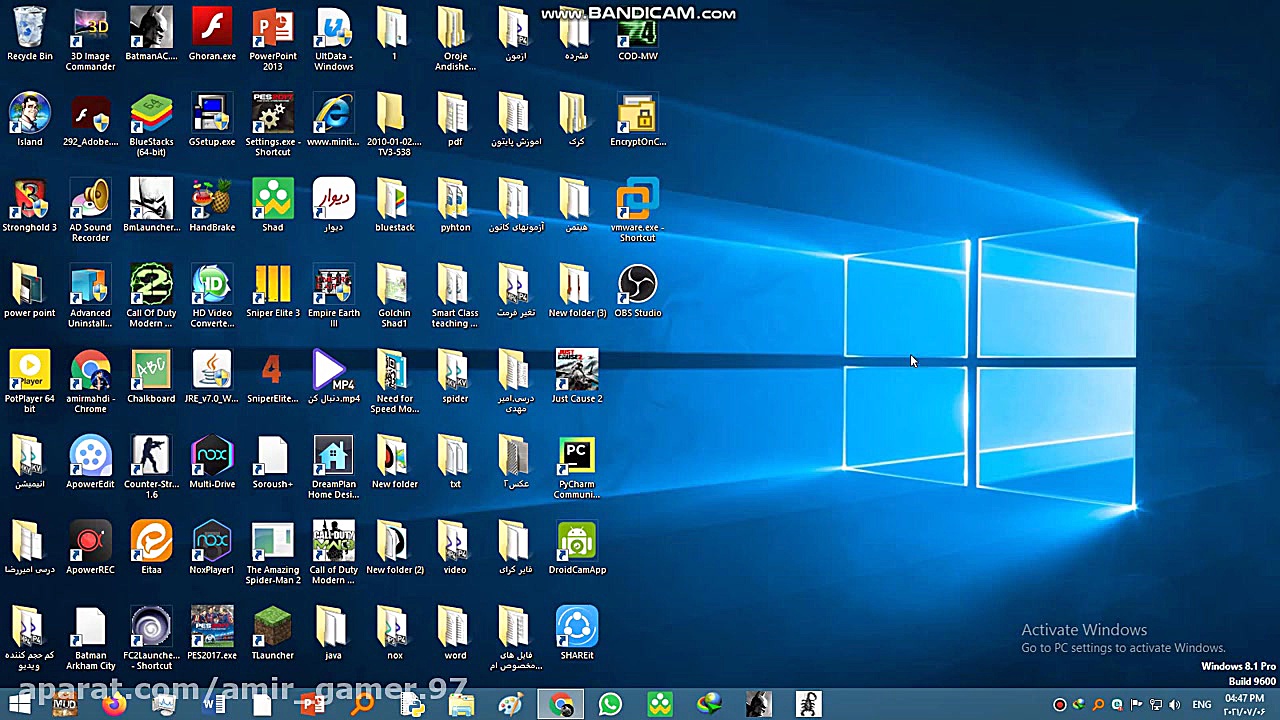
Task: Open the Just Cause 2 shortcut
Action: (x=577, y=371)
